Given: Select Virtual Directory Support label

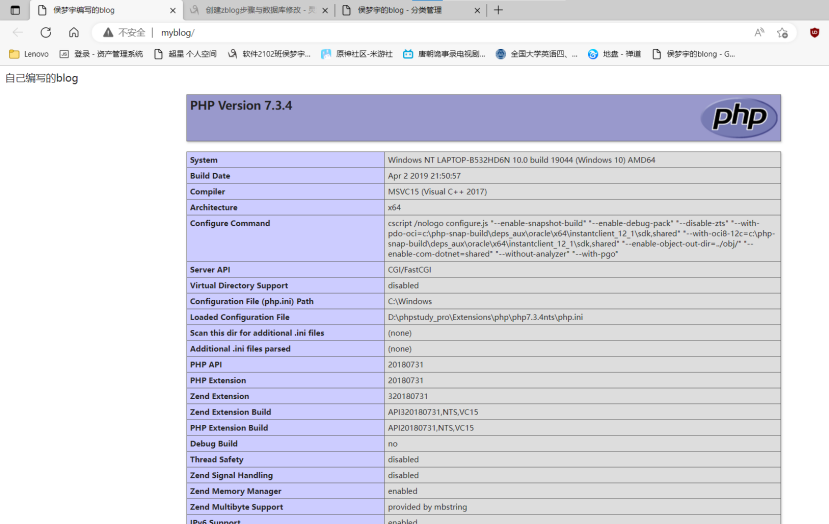Looking at the screenshot, I should [x=239, y=286].
